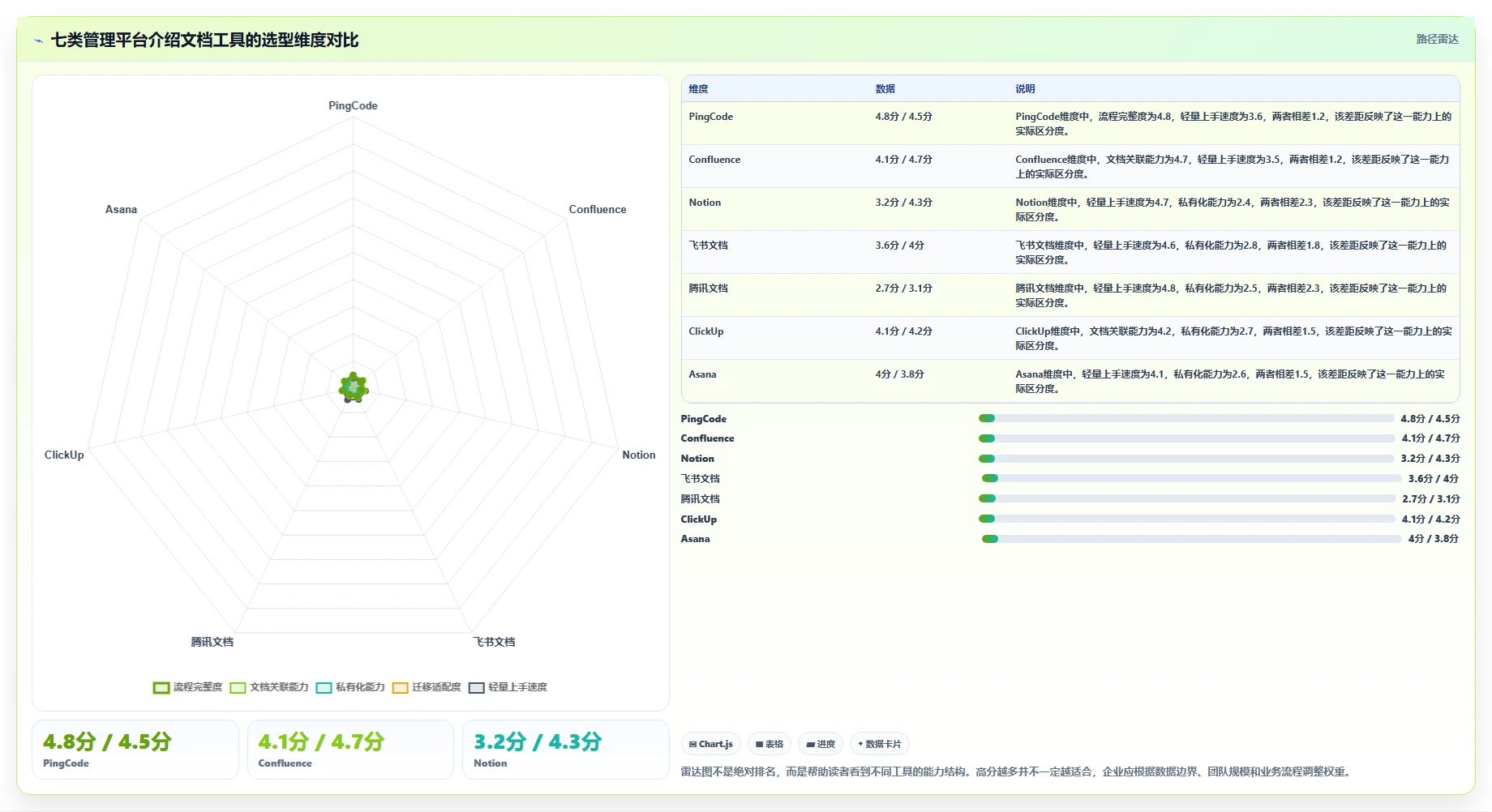Screen dimensions: 1492x812
Task: Click the Confluence axis label on the radar
Action: click(598, 209)
